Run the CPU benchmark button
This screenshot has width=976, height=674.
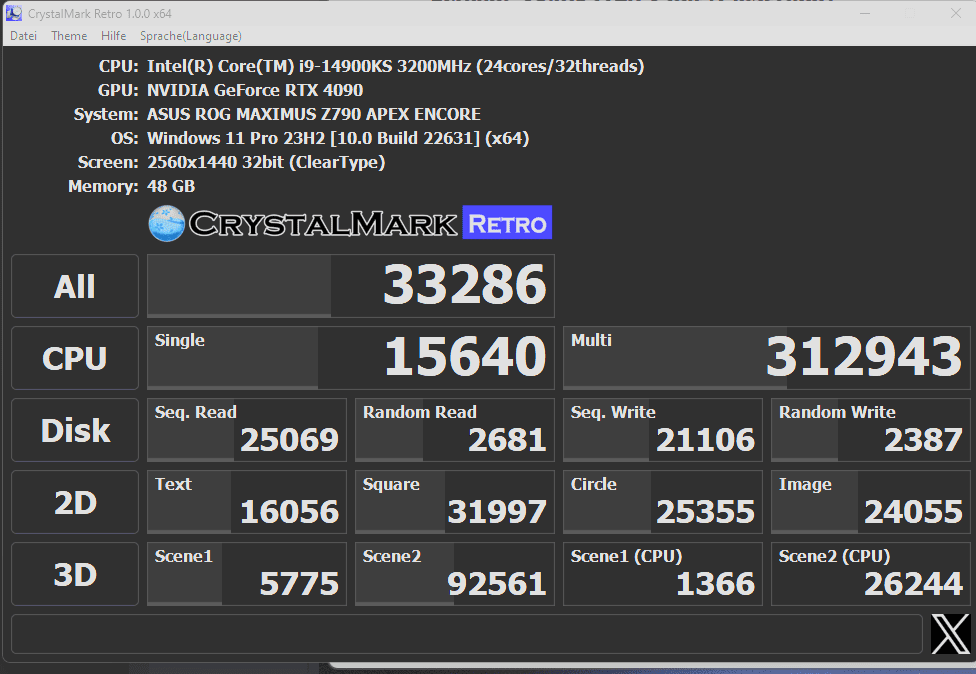click(x=75, y=358)
